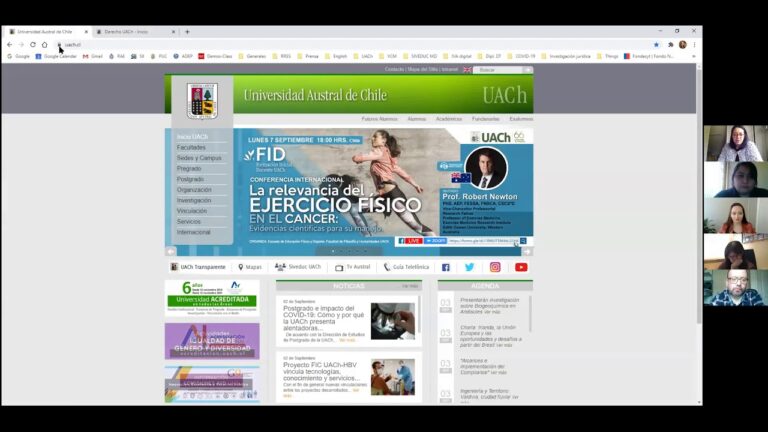768x432 pixels.
Task: Open the Investigación jurídica bookmarks folder
Action: click(x=566, y=56)
